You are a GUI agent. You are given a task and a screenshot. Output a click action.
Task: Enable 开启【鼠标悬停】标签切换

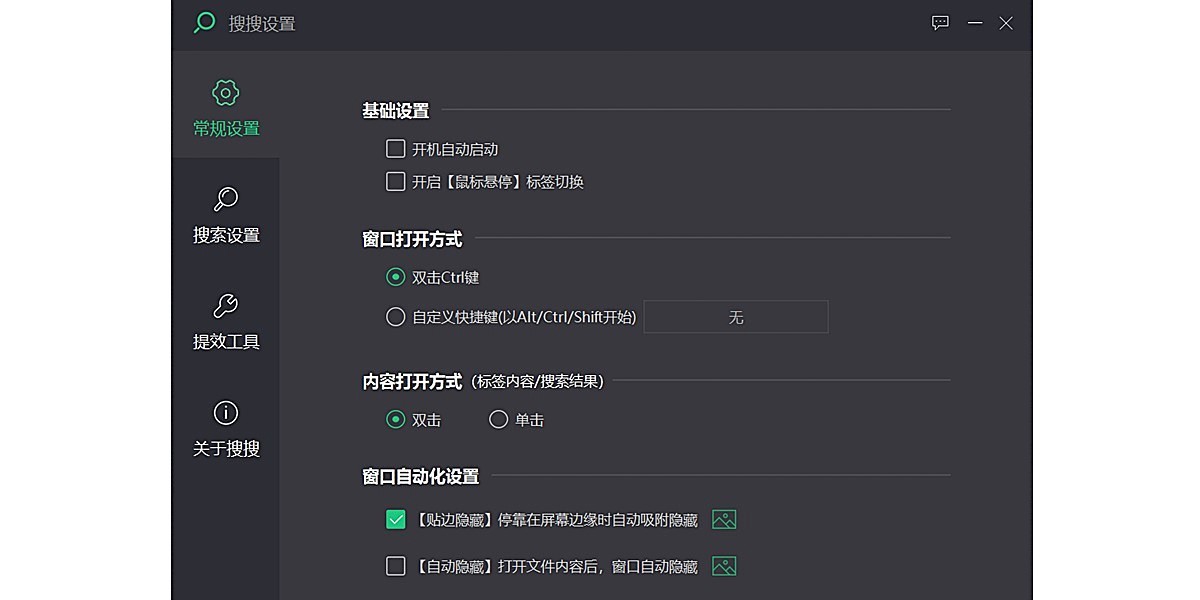point(396,181)
